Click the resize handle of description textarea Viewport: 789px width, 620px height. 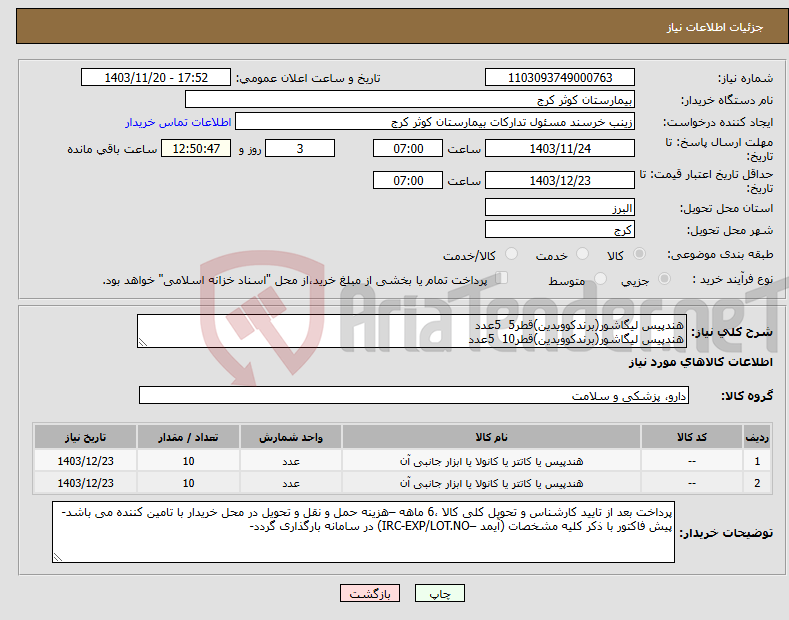[143, 342]
